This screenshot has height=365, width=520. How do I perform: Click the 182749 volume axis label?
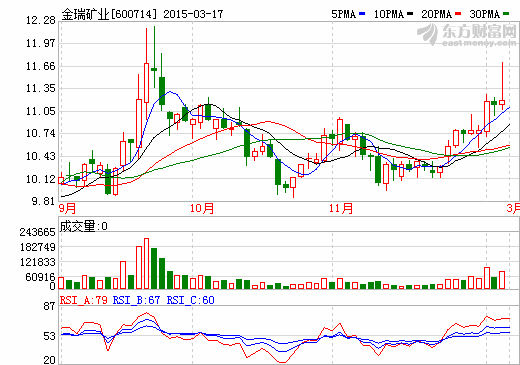tap(37, 247)
